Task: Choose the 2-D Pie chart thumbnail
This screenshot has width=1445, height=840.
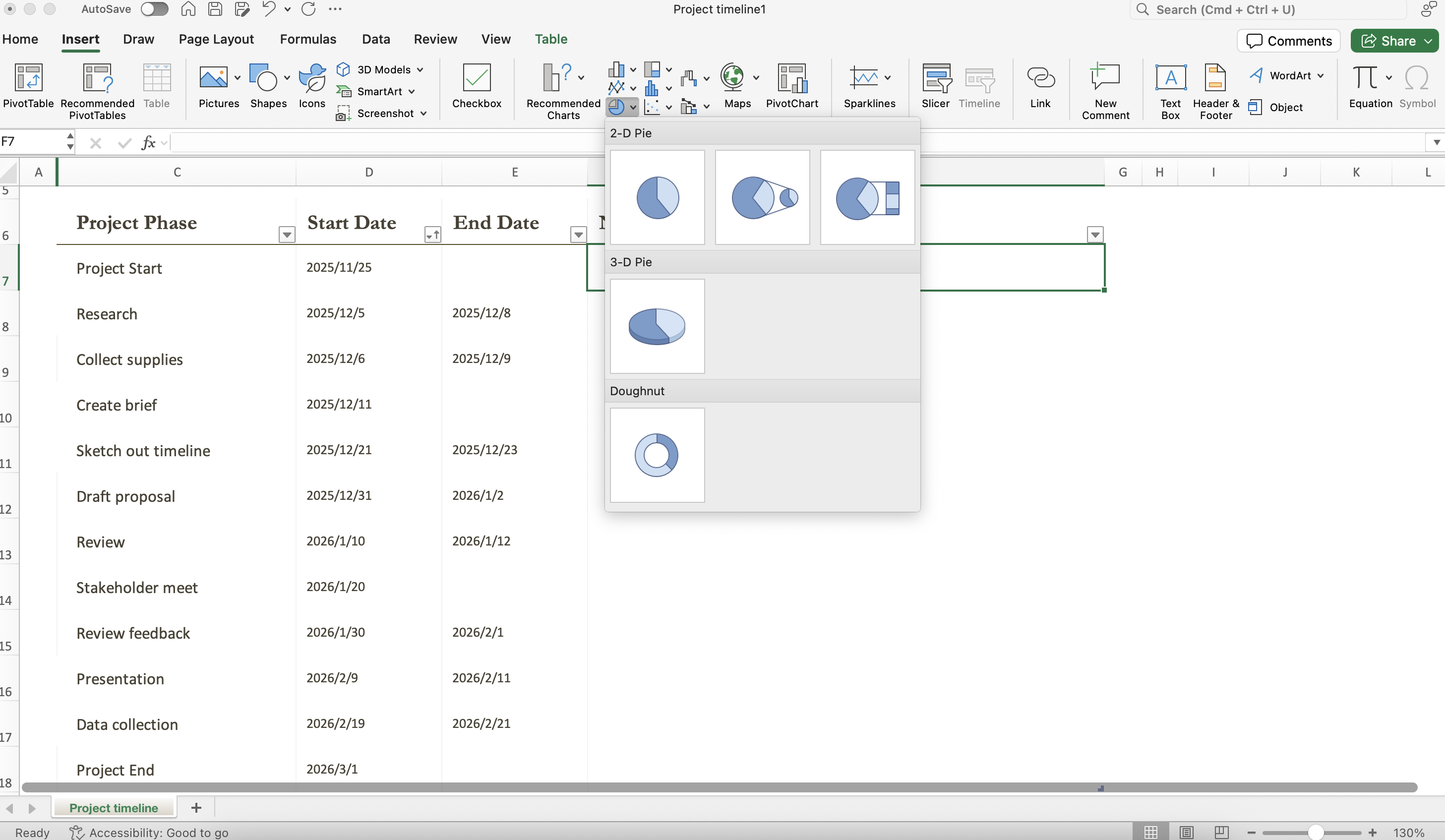Action: pos(657,197)
